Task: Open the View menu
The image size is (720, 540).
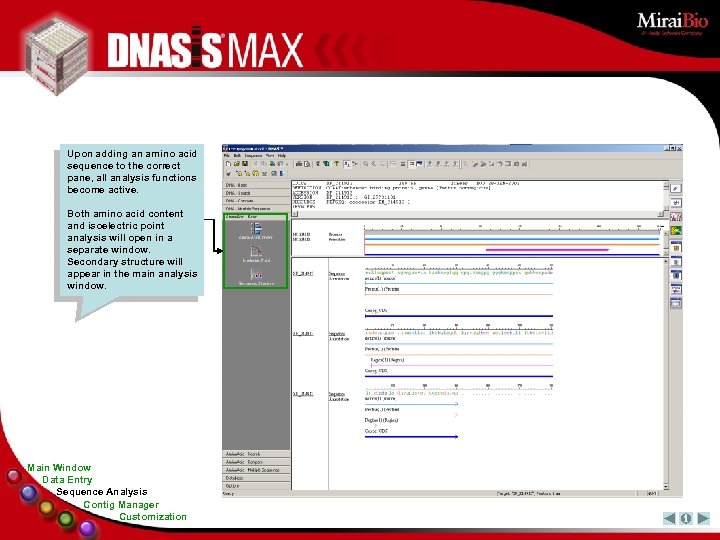Action: [x=270, y=156]
